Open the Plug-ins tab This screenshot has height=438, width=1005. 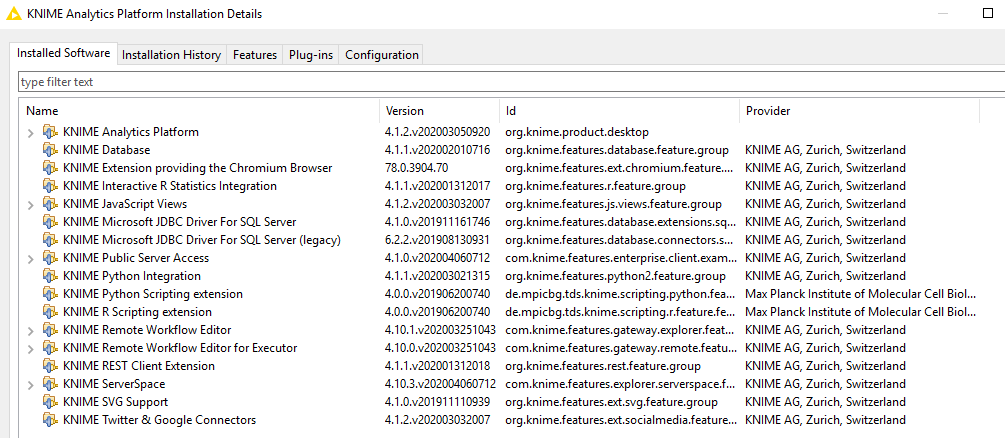point(311,55)
